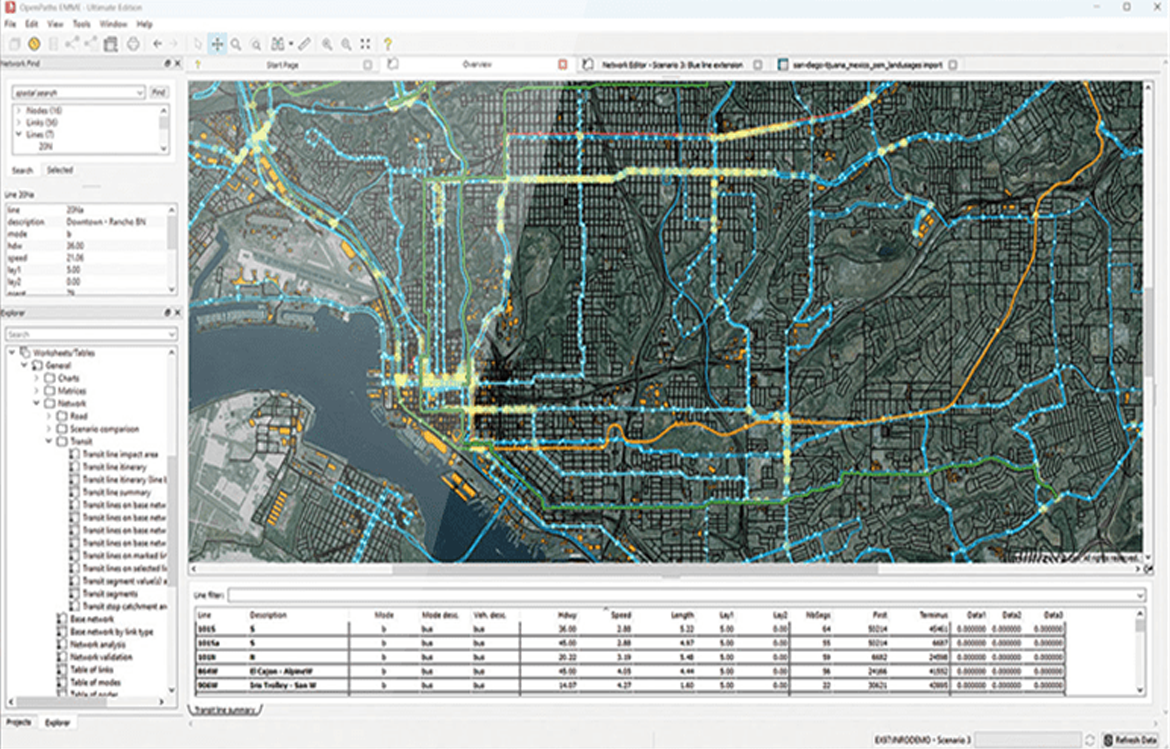
Task: Open Network validation worksheet
Action: 101,657
